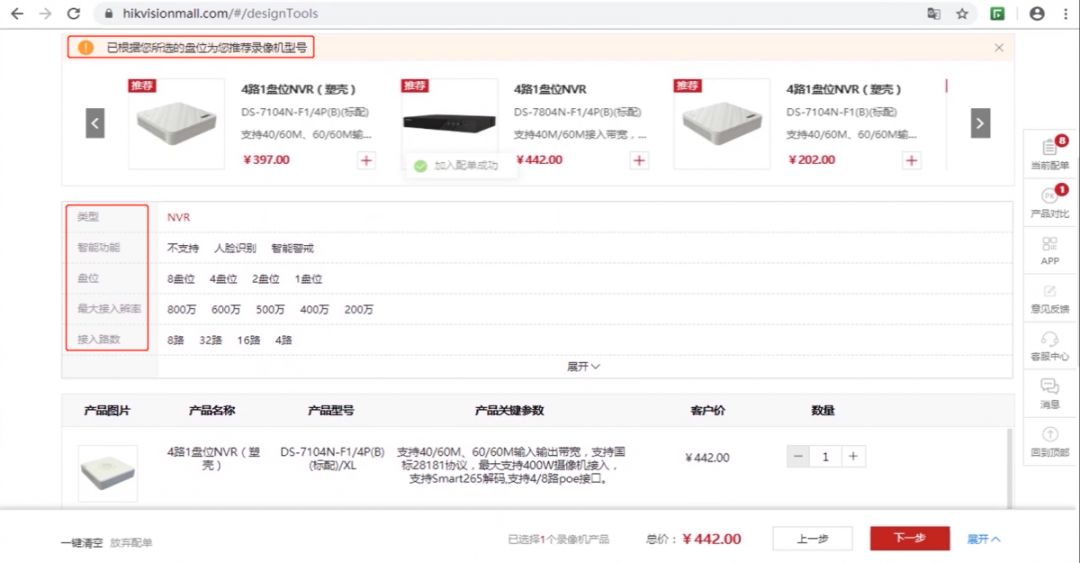Image resolution: width=1080 pixels, height=563 pixels.
Task: Open the black DS-7804N NVR thumbnail
Action: tap(449, 123)
